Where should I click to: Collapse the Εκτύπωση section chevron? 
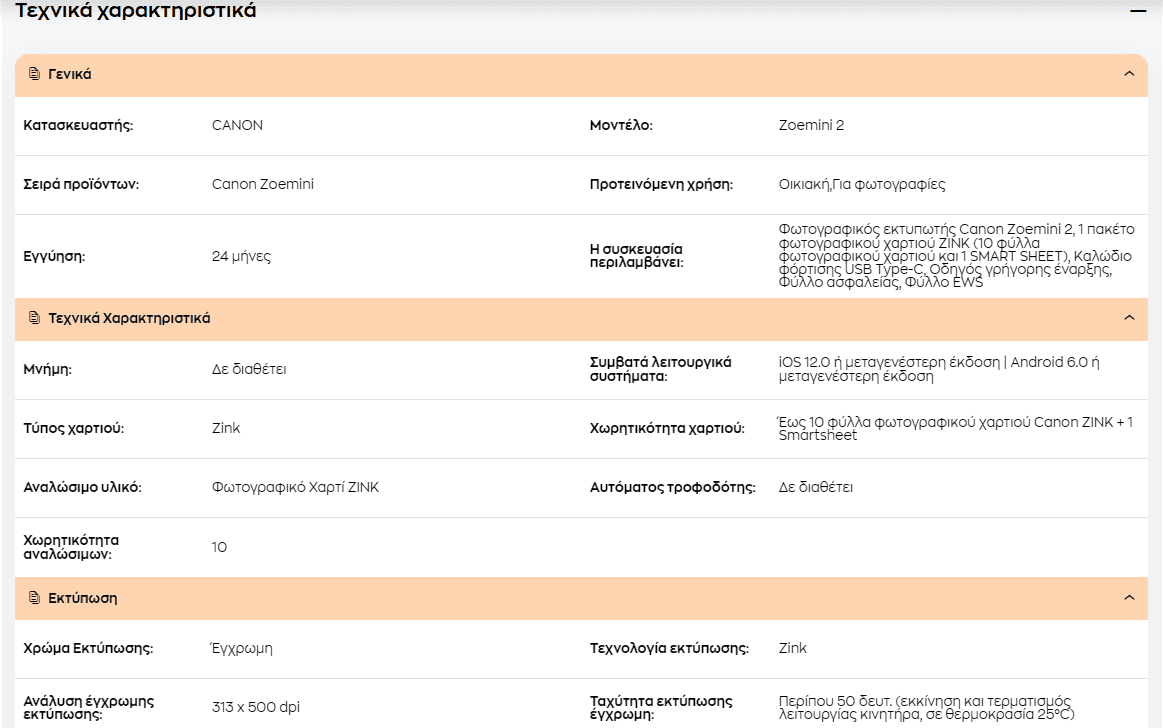pyautogui.click(x=1129, y=598)
